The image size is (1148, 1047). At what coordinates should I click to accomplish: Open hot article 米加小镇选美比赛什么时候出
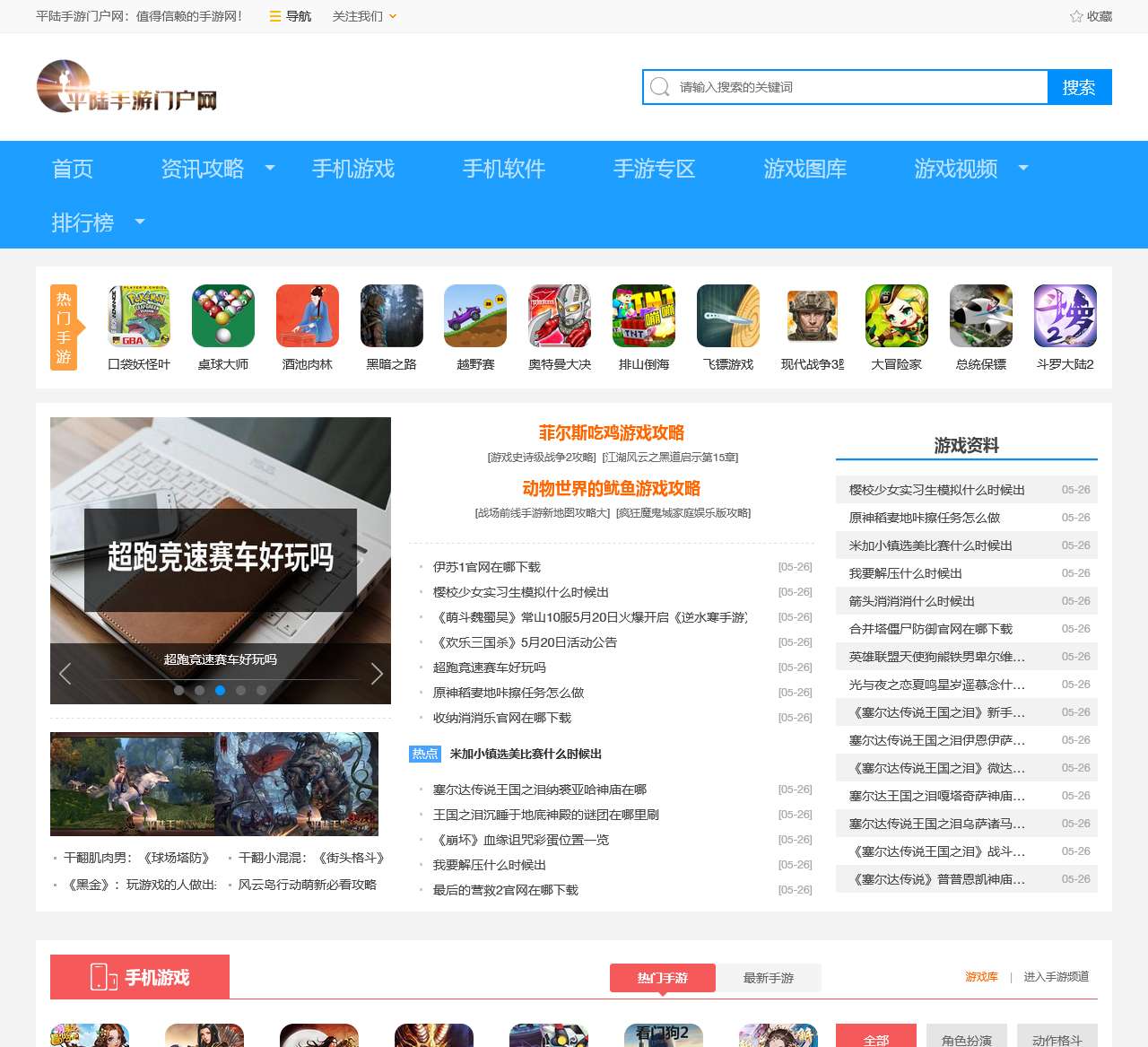526,754
